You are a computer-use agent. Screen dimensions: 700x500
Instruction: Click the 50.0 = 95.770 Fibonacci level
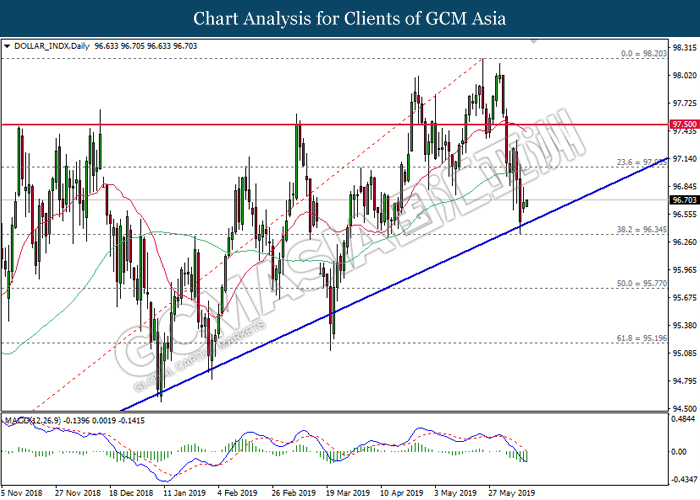[641, 284]
